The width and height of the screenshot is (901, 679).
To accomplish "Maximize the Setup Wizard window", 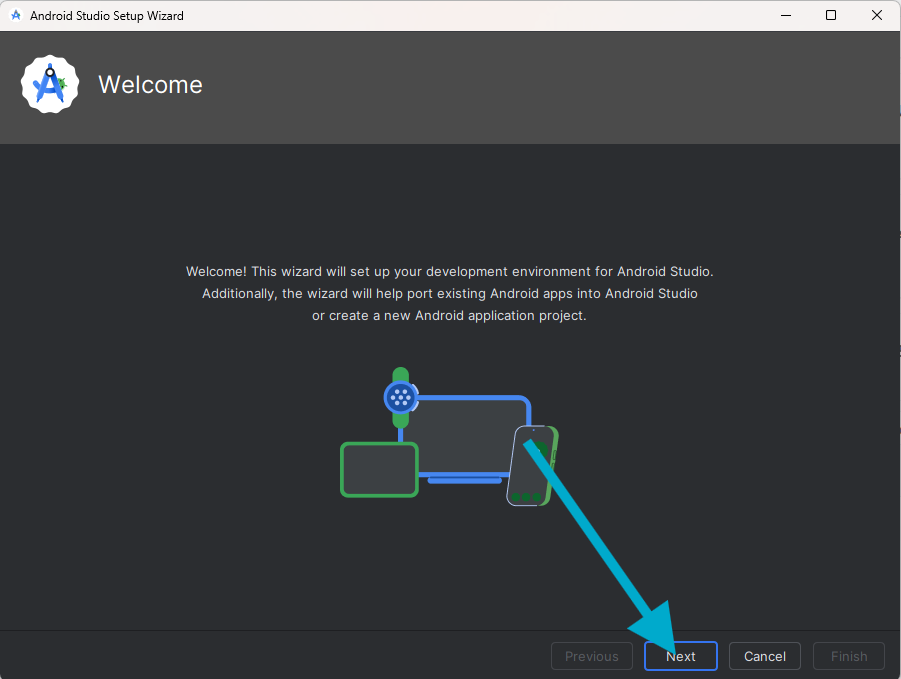I will coord(831,16).
